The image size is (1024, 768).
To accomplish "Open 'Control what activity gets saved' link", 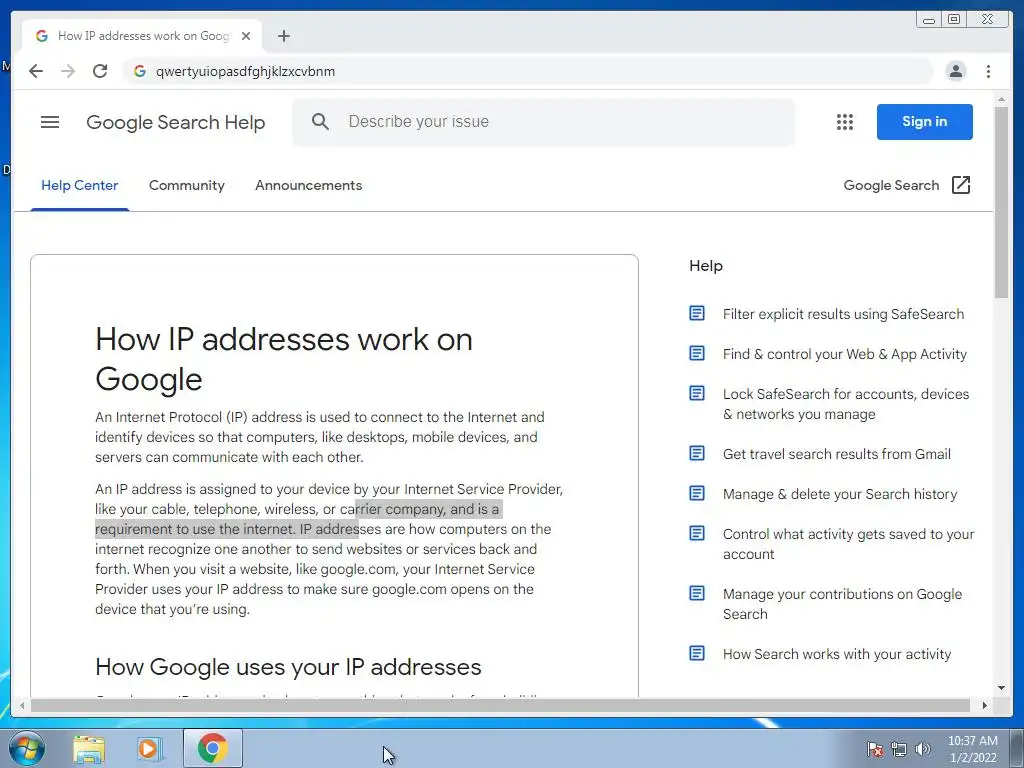I will click(x=848, y=544).
